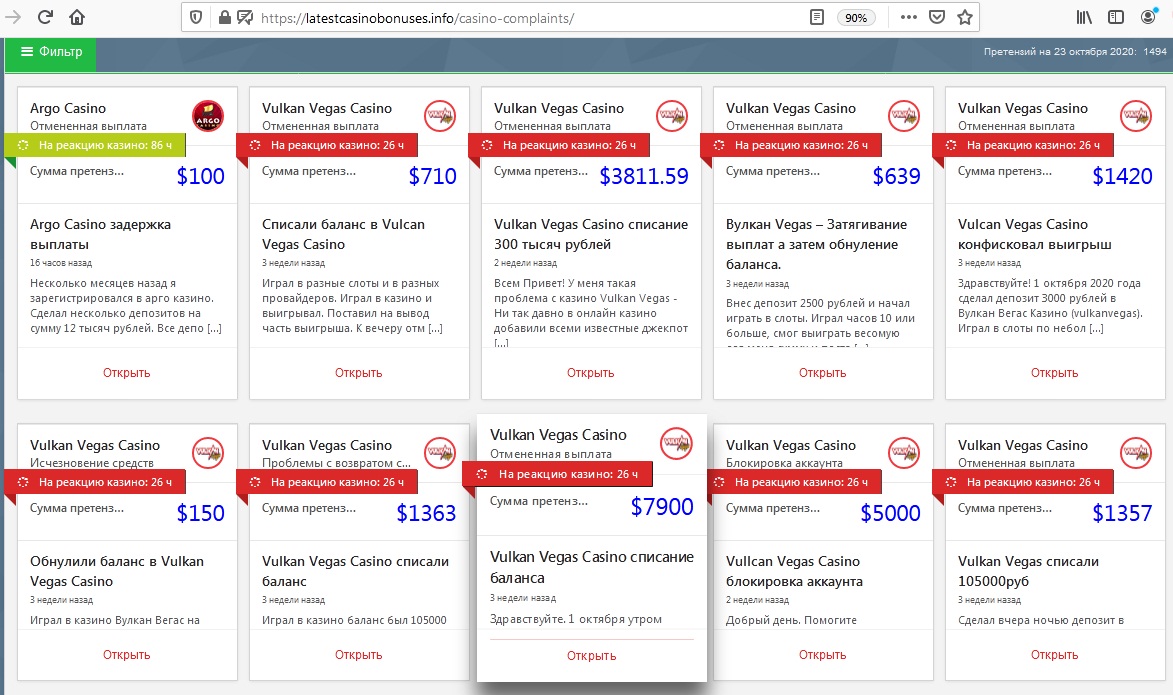Open the $3811.59 Vulkan Vegas complaint
The height and width of the screenshot is (695, 1173).
(590, 373)
